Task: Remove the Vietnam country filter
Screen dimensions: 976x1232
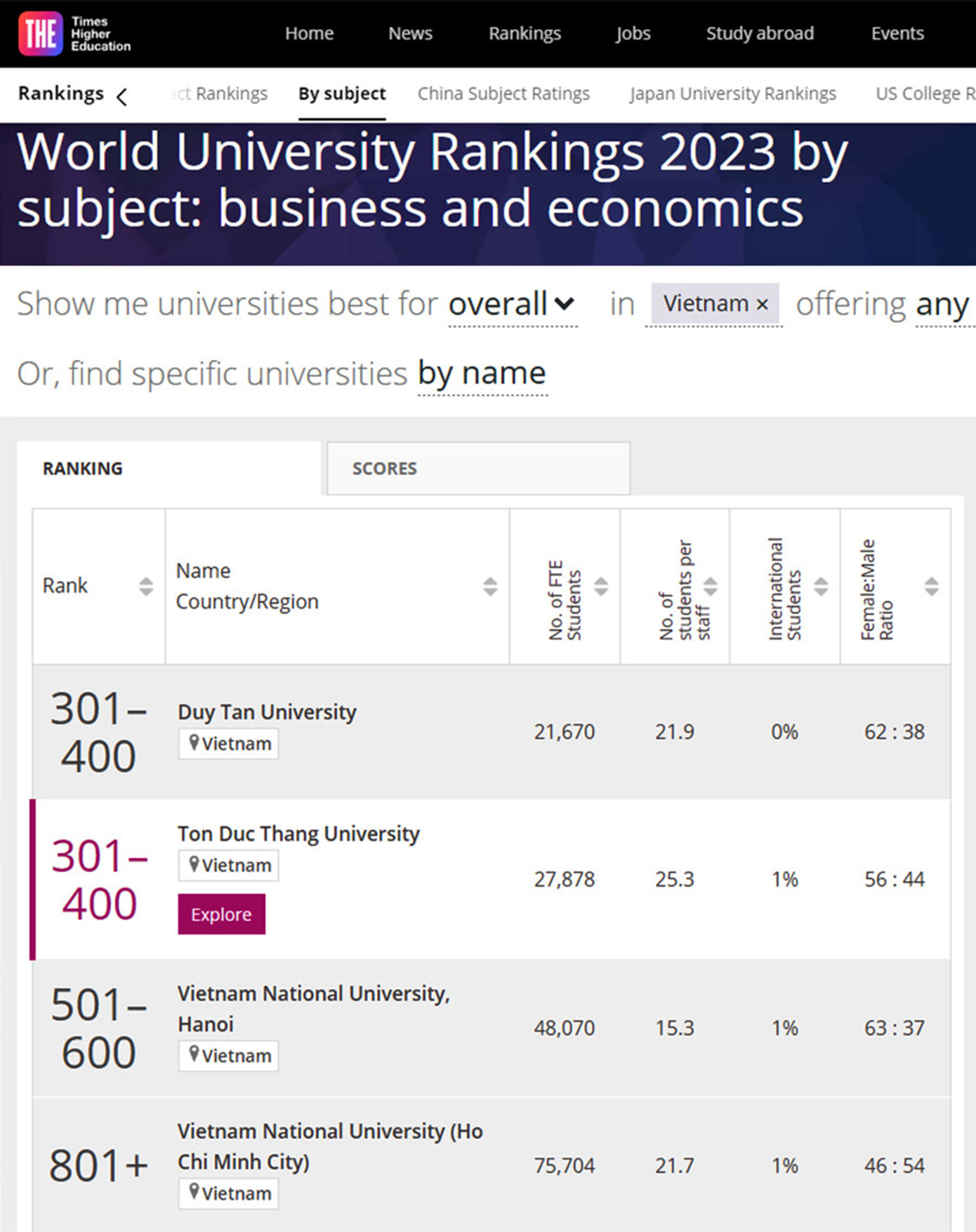Action: pyautogui.click(x=763, y=305)
